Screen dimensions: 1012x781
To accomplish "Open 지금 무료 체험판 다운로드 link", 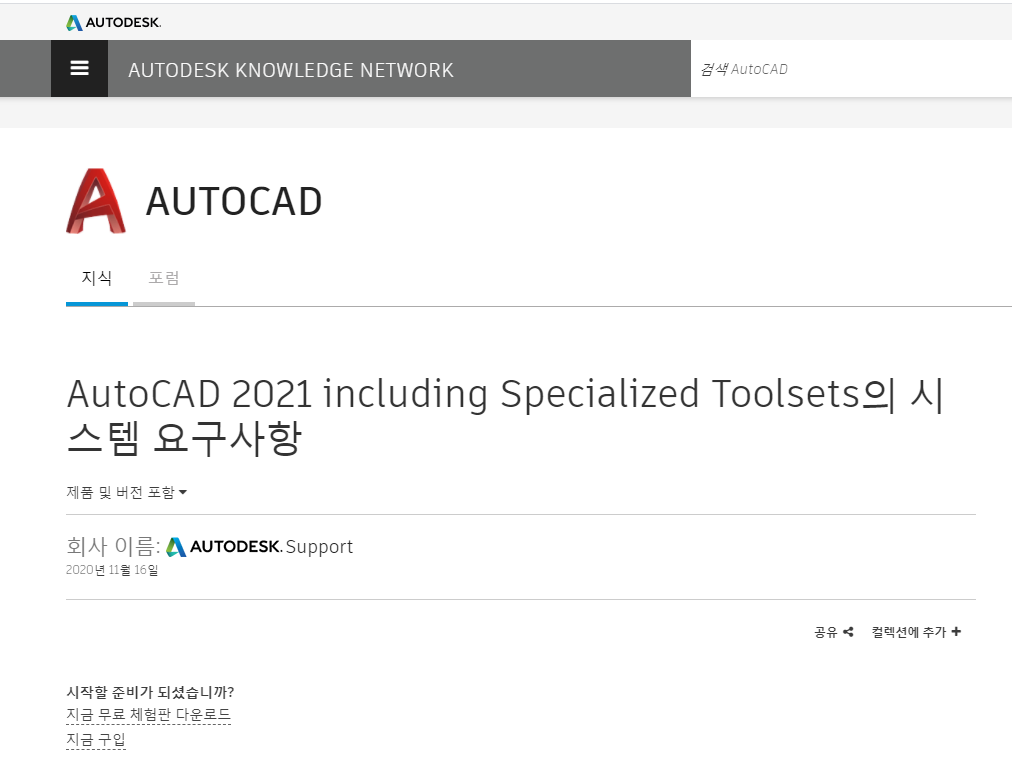I will pyautogui.click(x=148, y=715).
